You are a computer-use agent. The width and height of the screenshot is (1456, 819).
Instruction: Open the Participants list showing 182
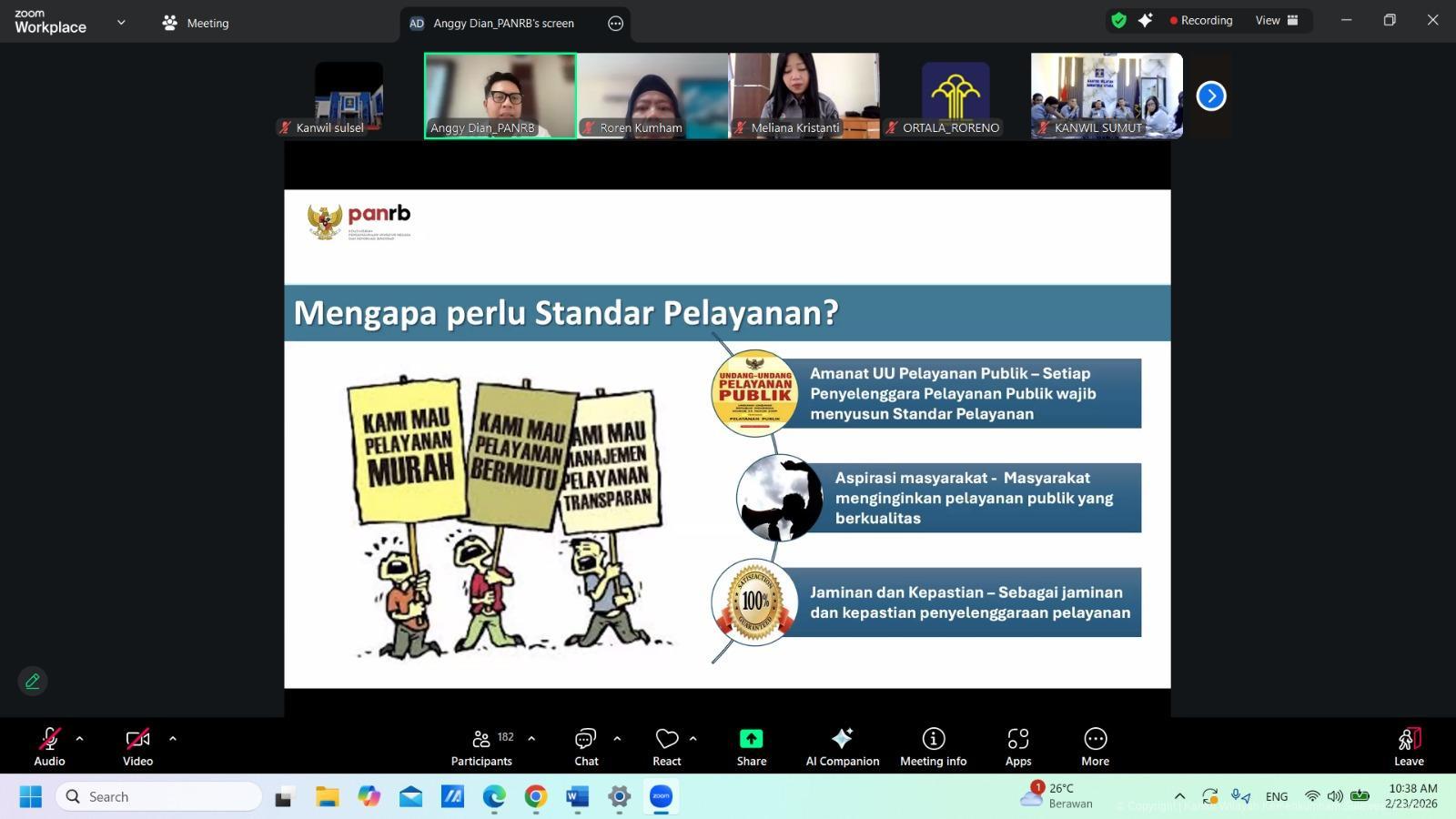[x=481, y=745]
